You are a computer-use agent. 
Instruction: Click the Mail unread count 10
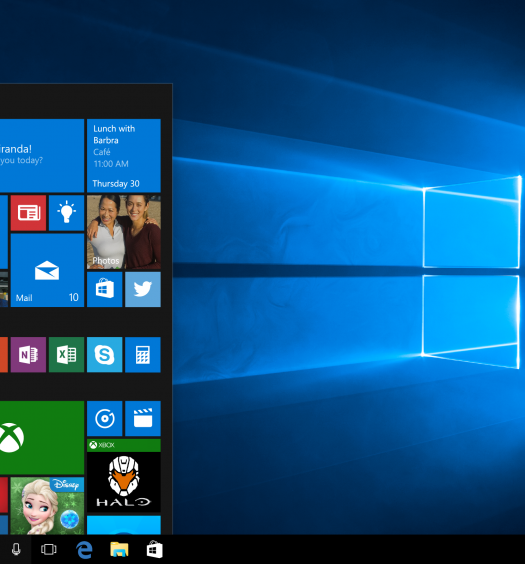click(x=74, y=297)
